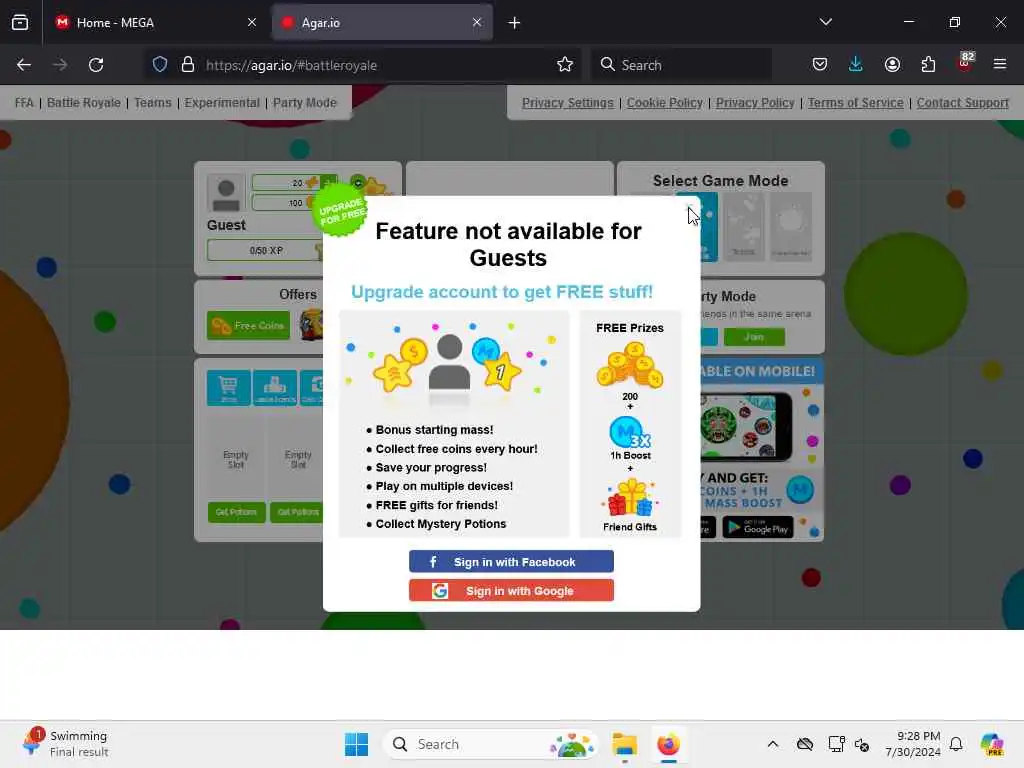The height and width of the screenshot is (768, 1024).
Task: Open Firefox from taskbar
Action: pos(668,744)
